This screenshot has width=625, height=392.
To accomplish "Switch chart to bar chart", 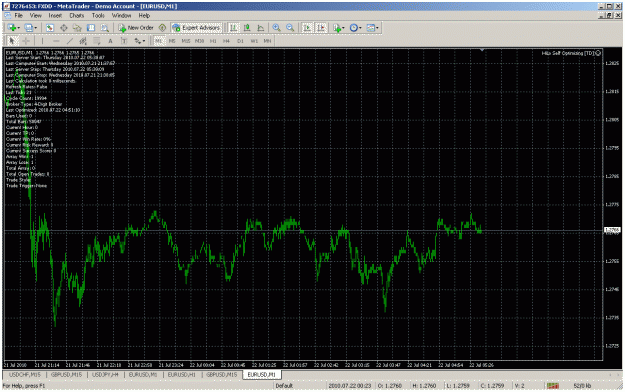I will click(x=234, y=28).
